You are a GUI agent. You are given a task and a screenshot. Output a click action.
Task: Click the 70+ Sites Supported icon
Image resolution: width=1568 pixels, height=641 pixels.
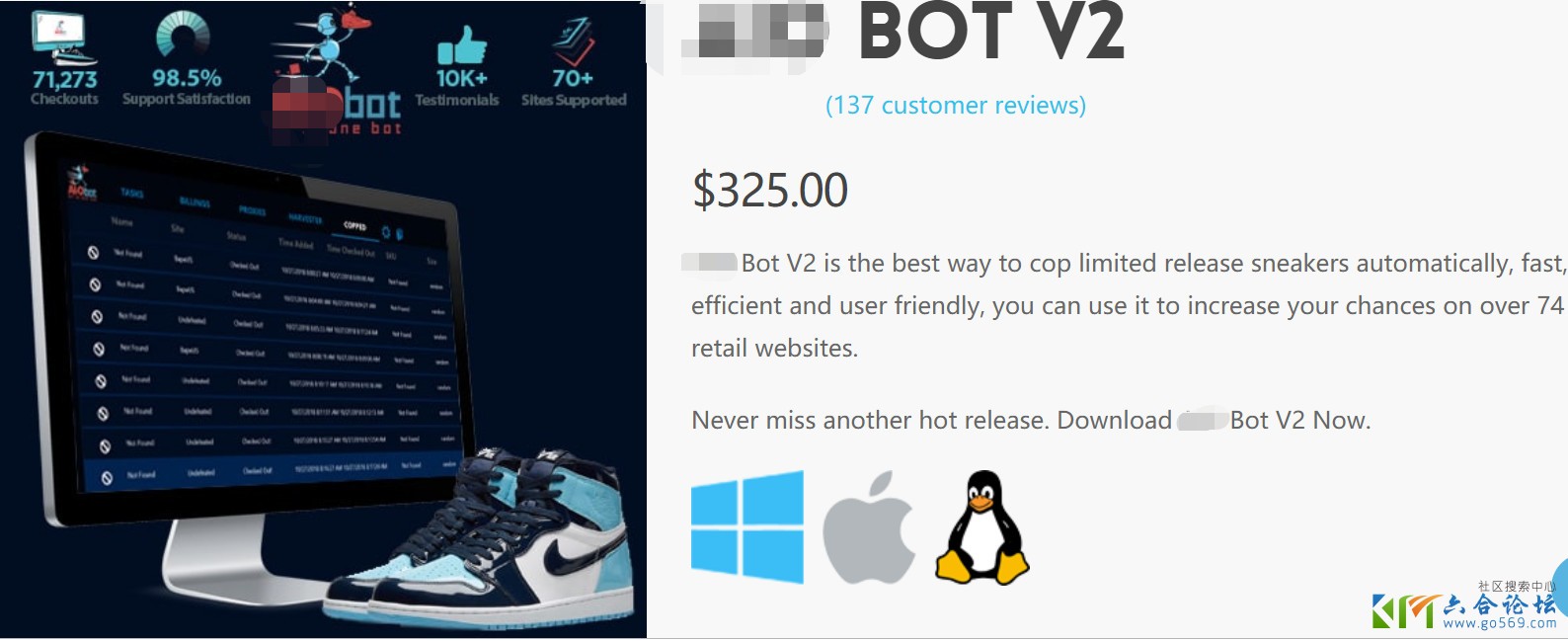[574, 42]
